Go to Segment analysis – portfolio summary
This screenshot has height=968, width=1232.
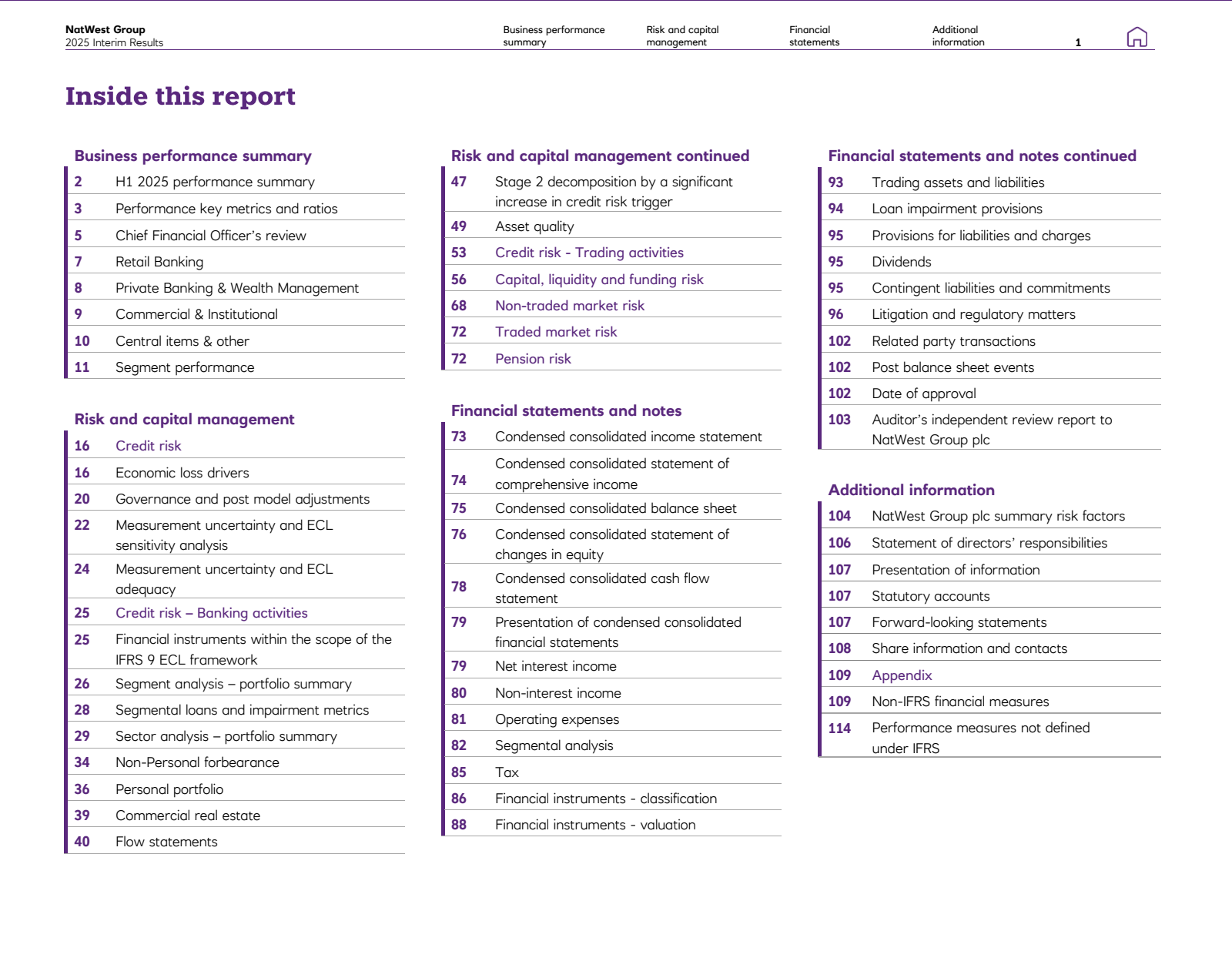point(233,684)
